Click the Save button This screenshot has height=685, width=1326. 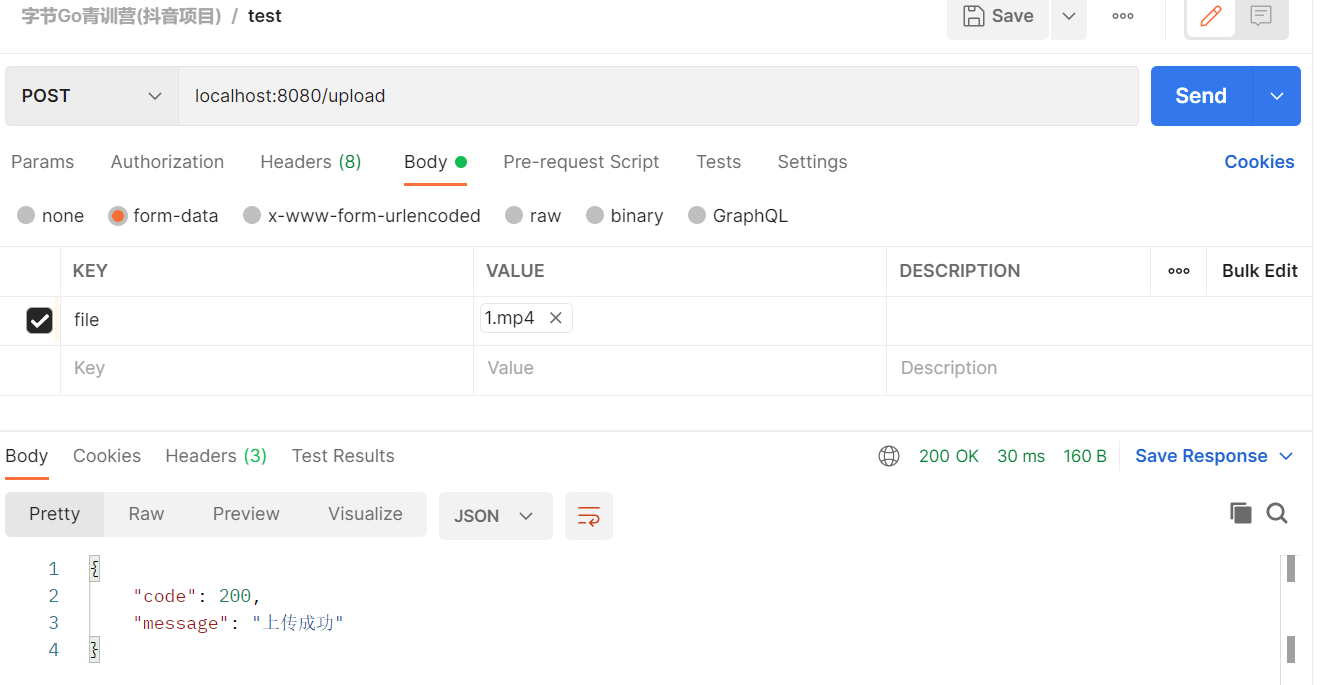point(998,16)
